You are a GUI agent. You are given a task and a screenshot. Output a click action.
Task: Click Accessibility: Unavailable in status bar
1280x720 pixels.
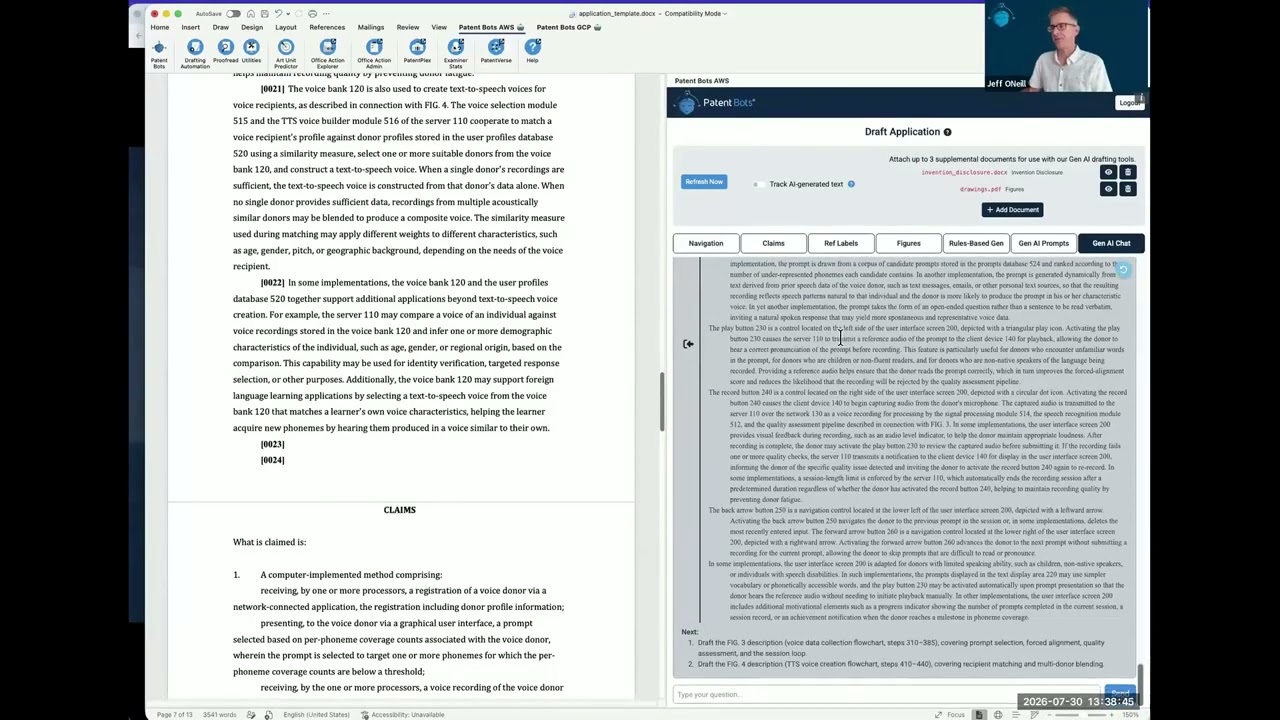[x=402, y=715]
